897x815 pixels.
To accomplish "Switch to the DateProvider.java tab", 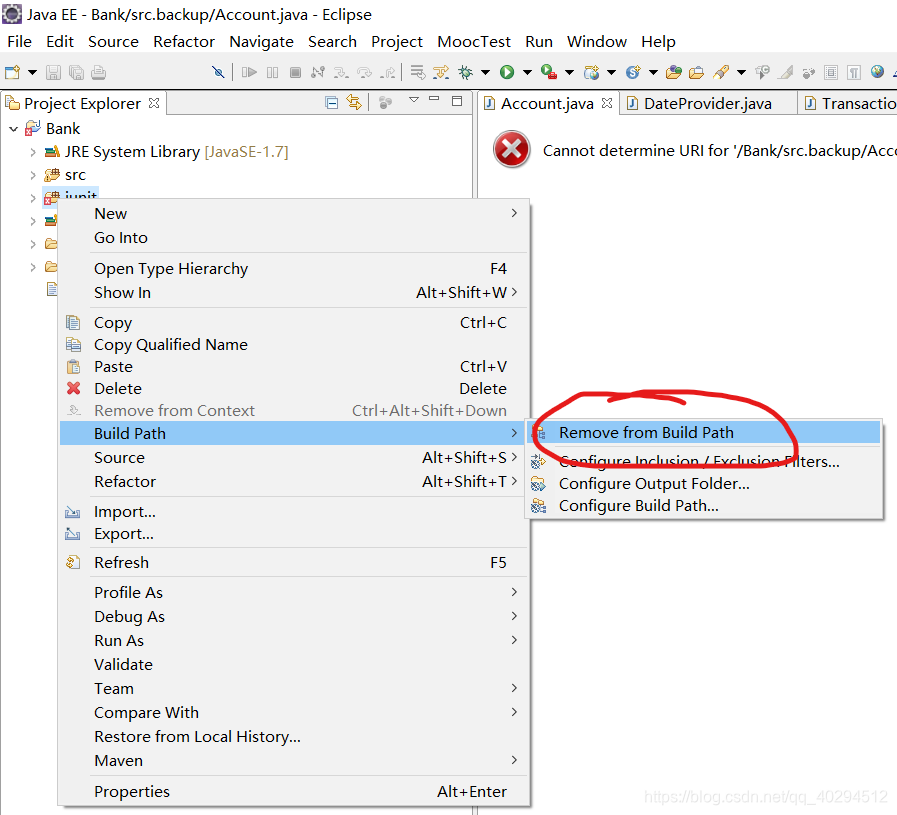I will click(x=708, y=104).
